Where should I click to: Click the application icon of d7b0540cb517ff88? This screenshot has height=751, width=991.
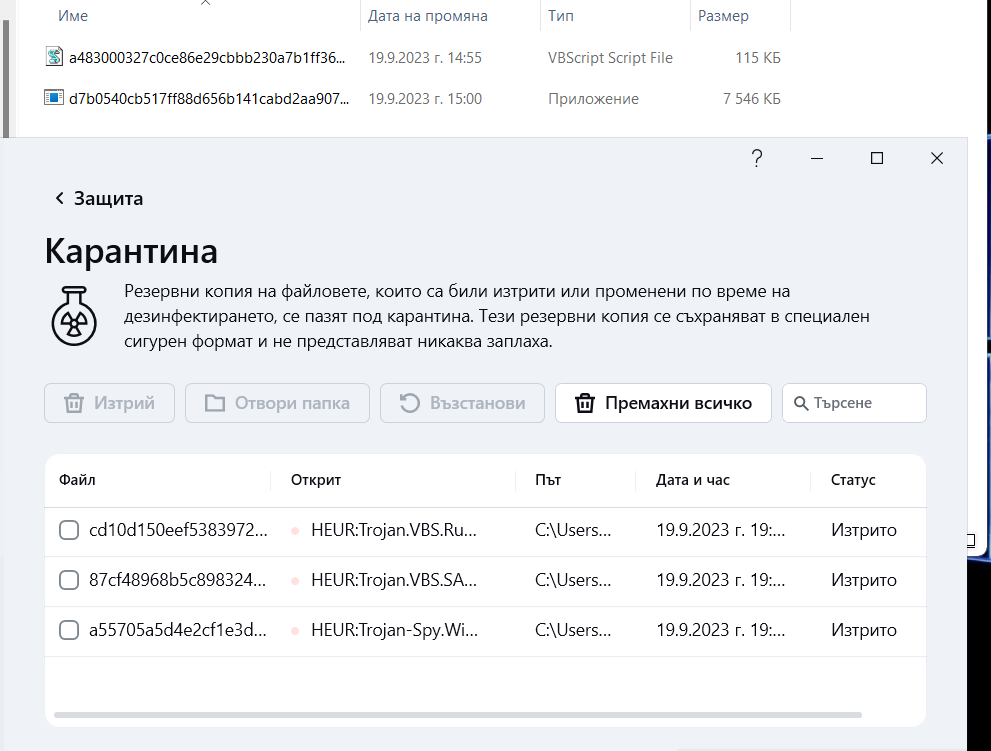pos(54,98)
